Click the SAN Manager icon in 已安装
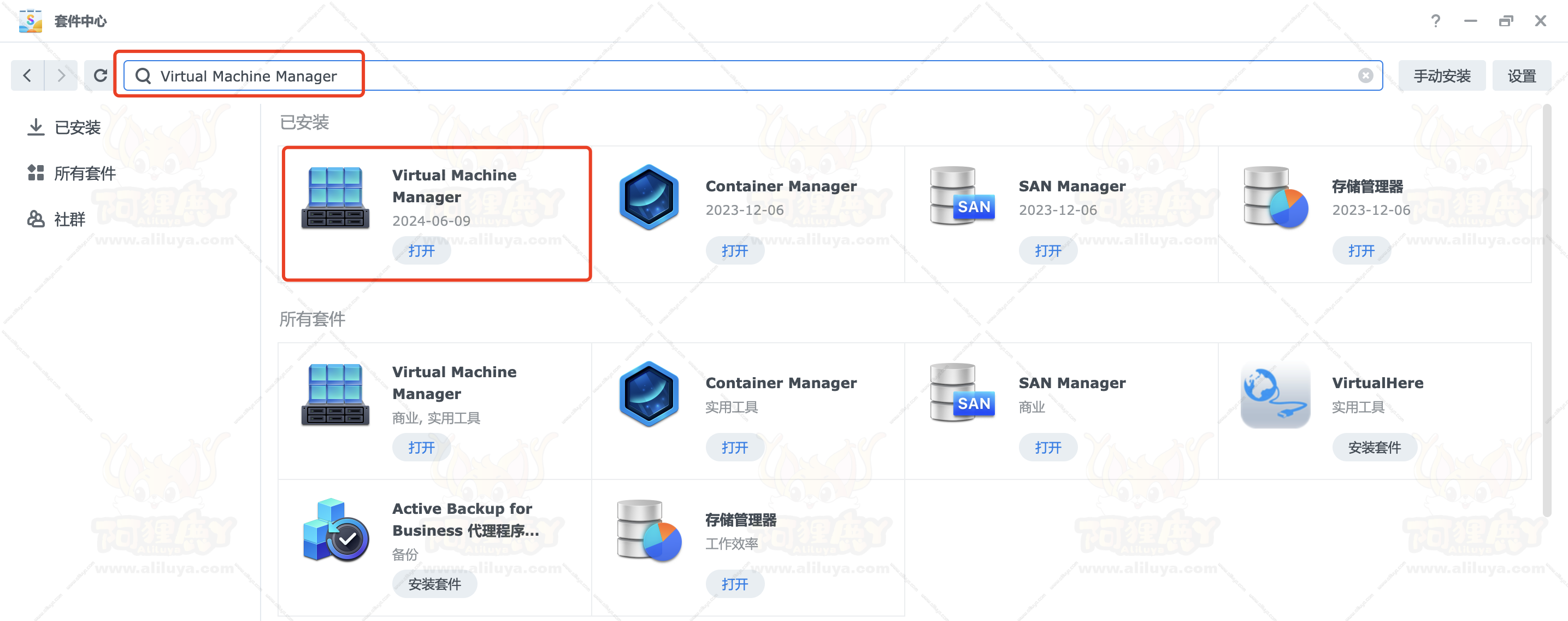This screenshot has height=621, width=1568. (962, 196)
